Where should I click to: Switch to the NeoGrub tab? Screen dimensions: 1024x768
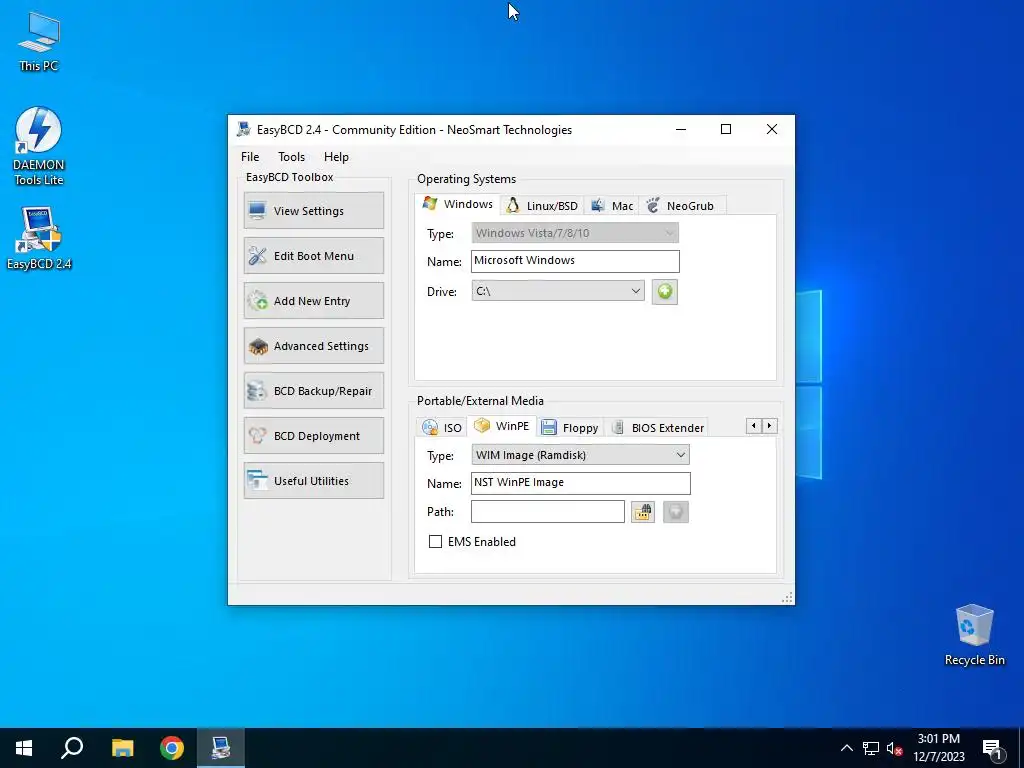[x=680, y=206]
